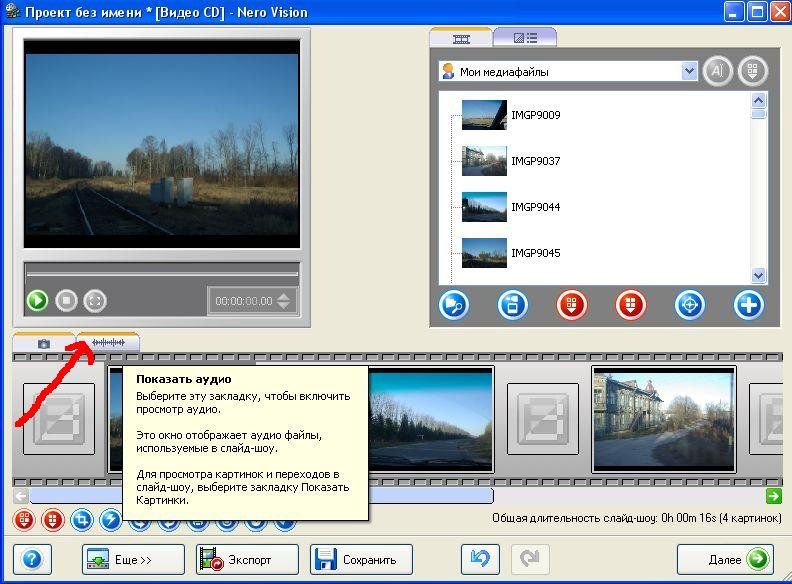792x584 pixels.
Task: Stop the preview playback
Action: (x=66, y=301)
